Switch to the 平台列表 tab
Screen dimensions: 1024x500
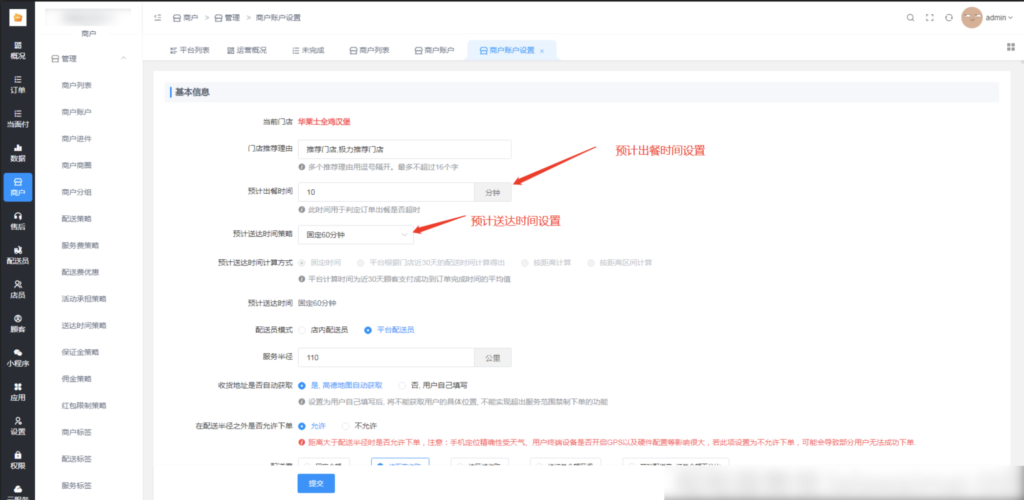coord(189,50)
